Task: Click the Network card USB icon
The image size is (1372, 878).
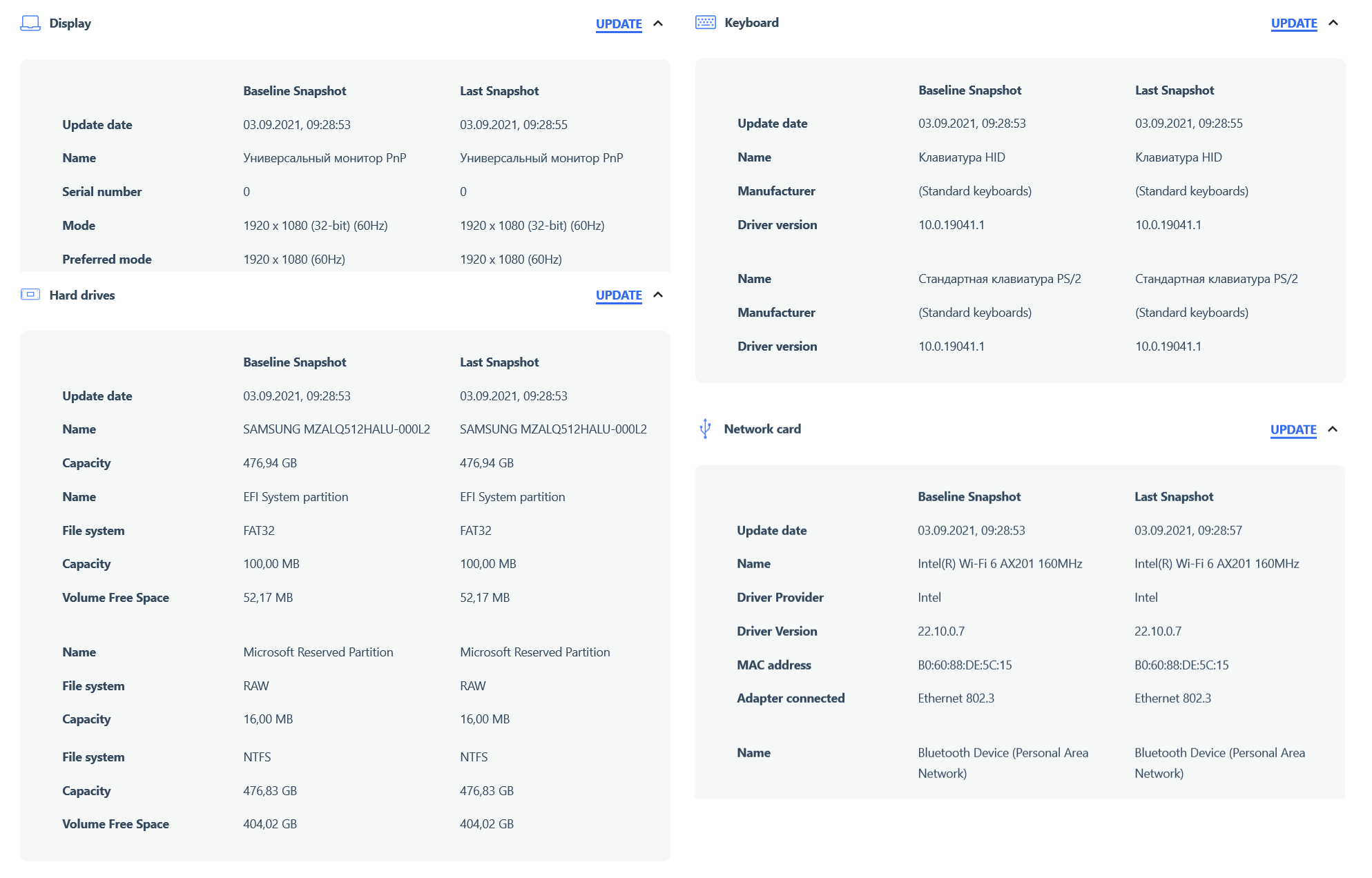Action: tap(705, 429)
